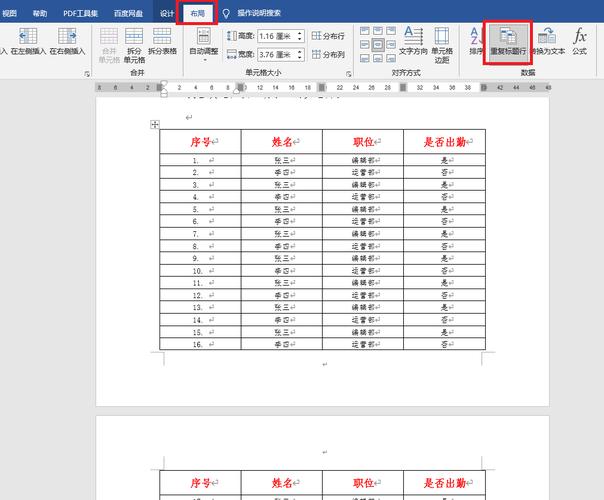Click the 姓名 header on the second page
This screenshot has width=604, height=500.
pos(282,483)
